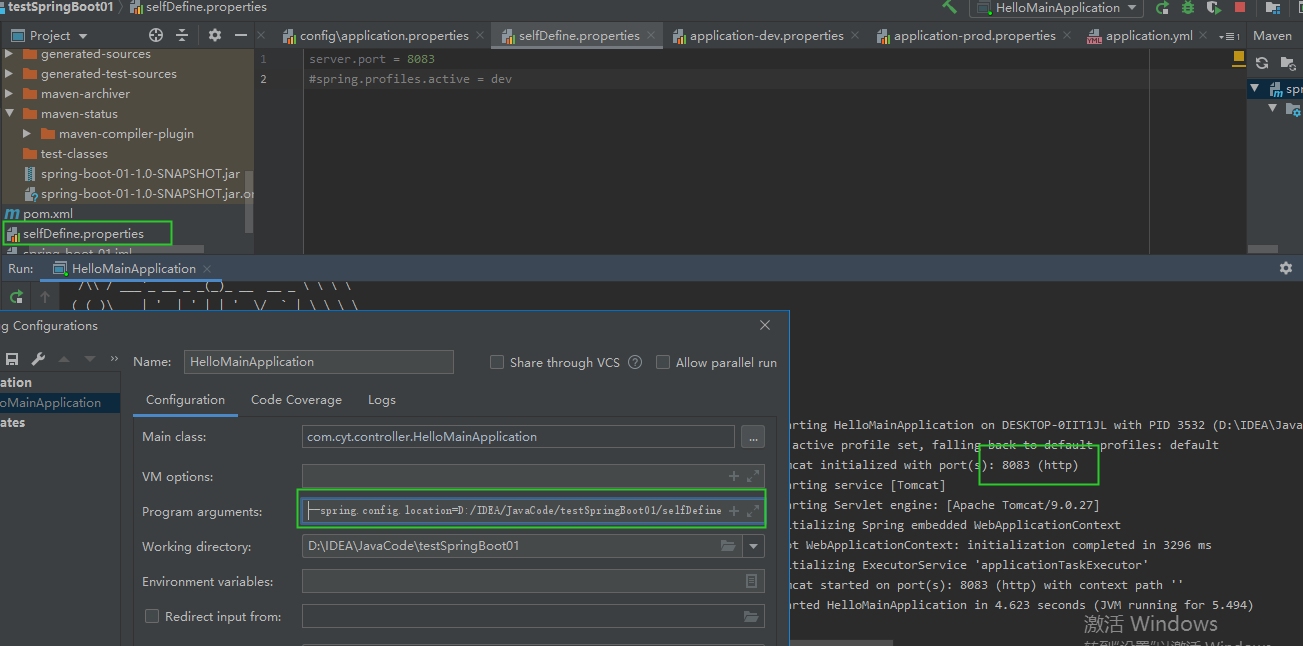Collapse all in Project panel
Image resolution: width=1303 pixels, height=646 pixels.
click(x=182, y=35)
